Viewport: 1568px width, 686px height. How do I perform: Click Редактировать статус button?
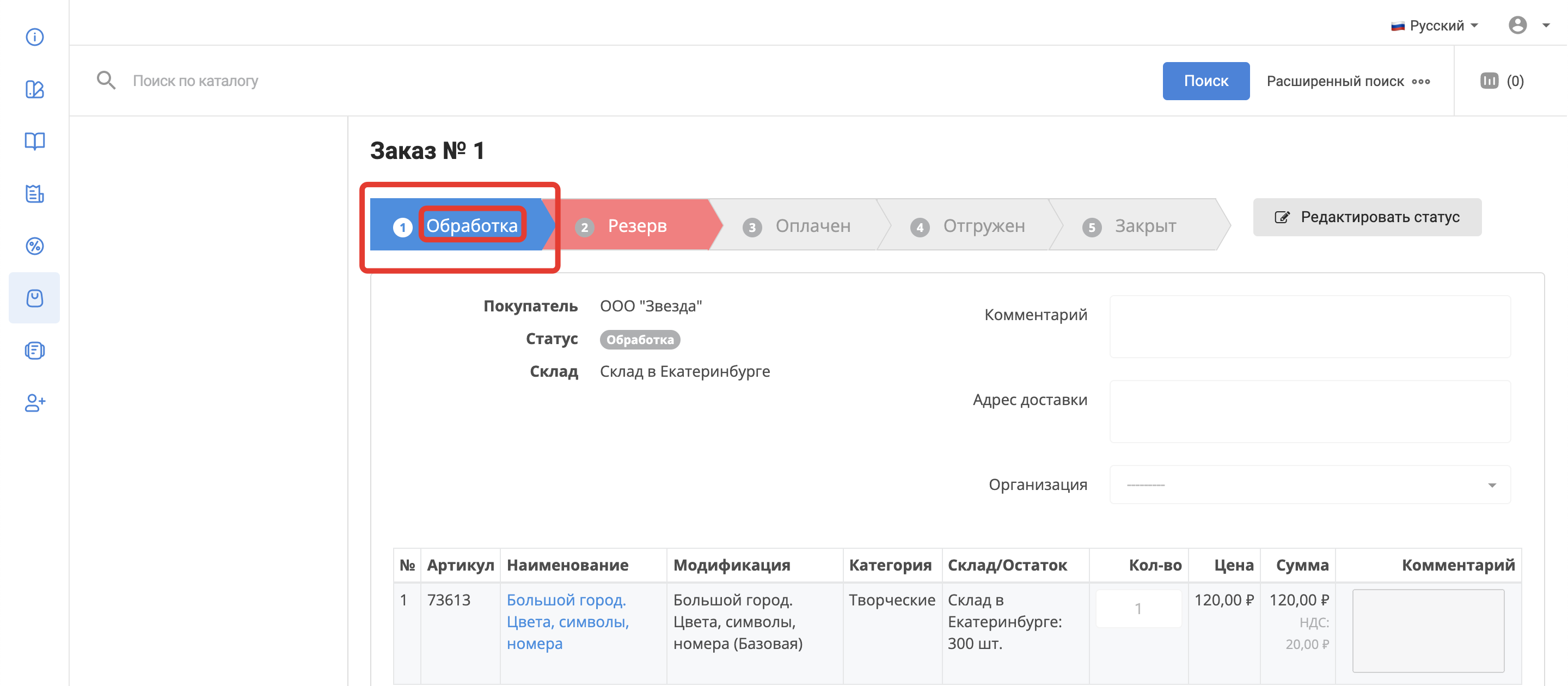(1367, 217)
